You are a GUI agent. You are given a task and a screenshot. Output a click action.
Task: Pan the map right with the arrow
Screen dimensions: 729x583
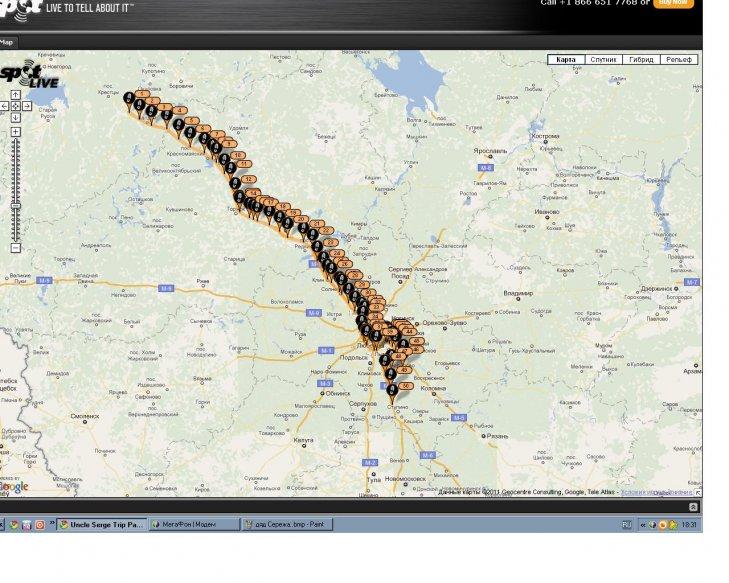point(25,106)
